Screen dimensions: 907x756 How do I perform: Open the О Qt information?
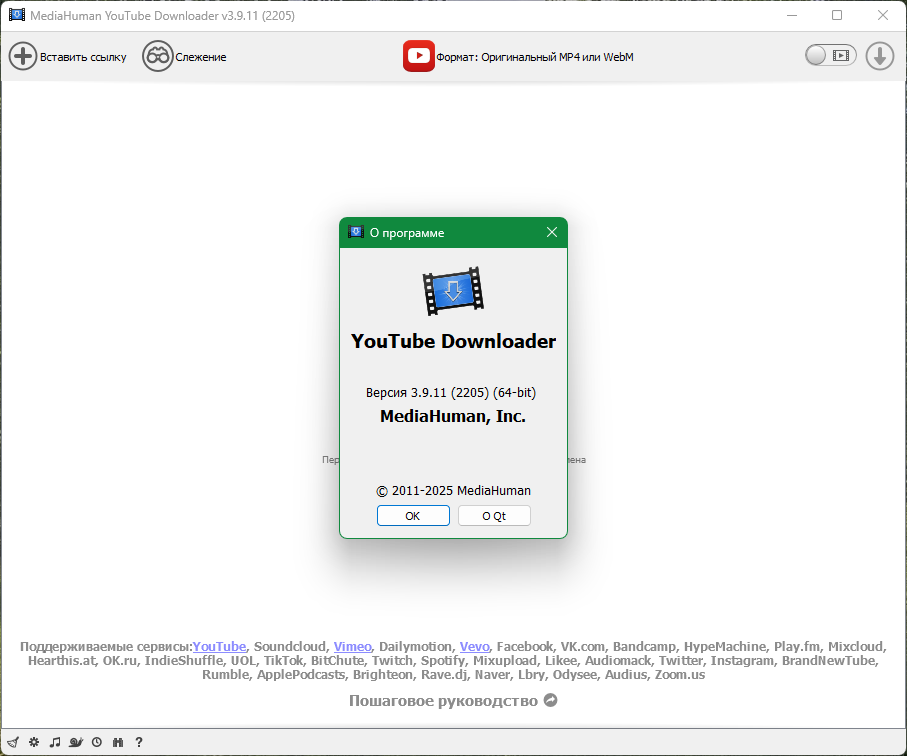494,516
